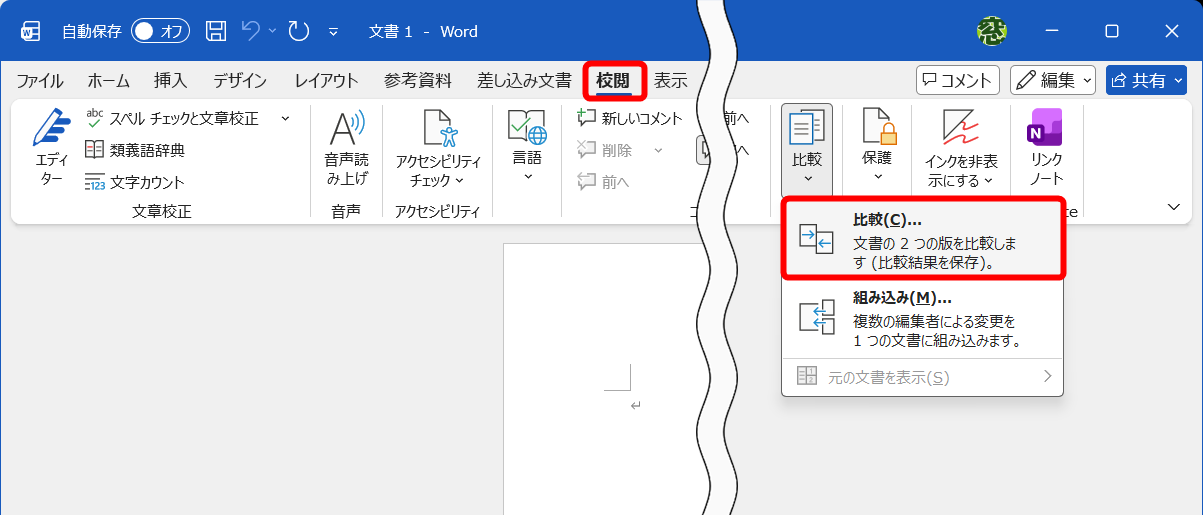
Task: Expand the 元の文書を表示 submenu arrow
Action: 1047,376
